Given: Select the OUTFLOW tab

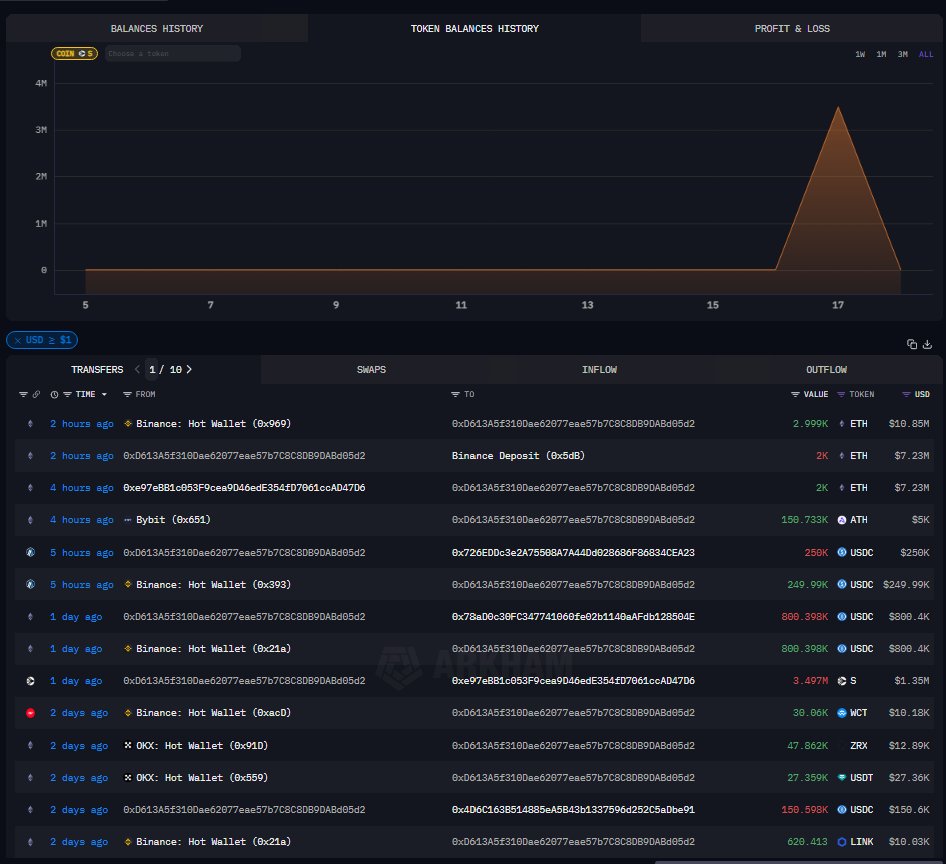Looking at the screenshot, I should click(x=826, y=369).
